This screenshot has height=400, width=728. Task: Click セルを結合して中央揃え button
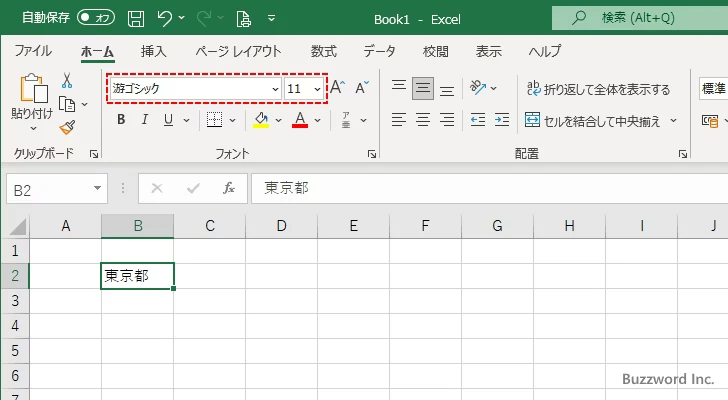593,121
